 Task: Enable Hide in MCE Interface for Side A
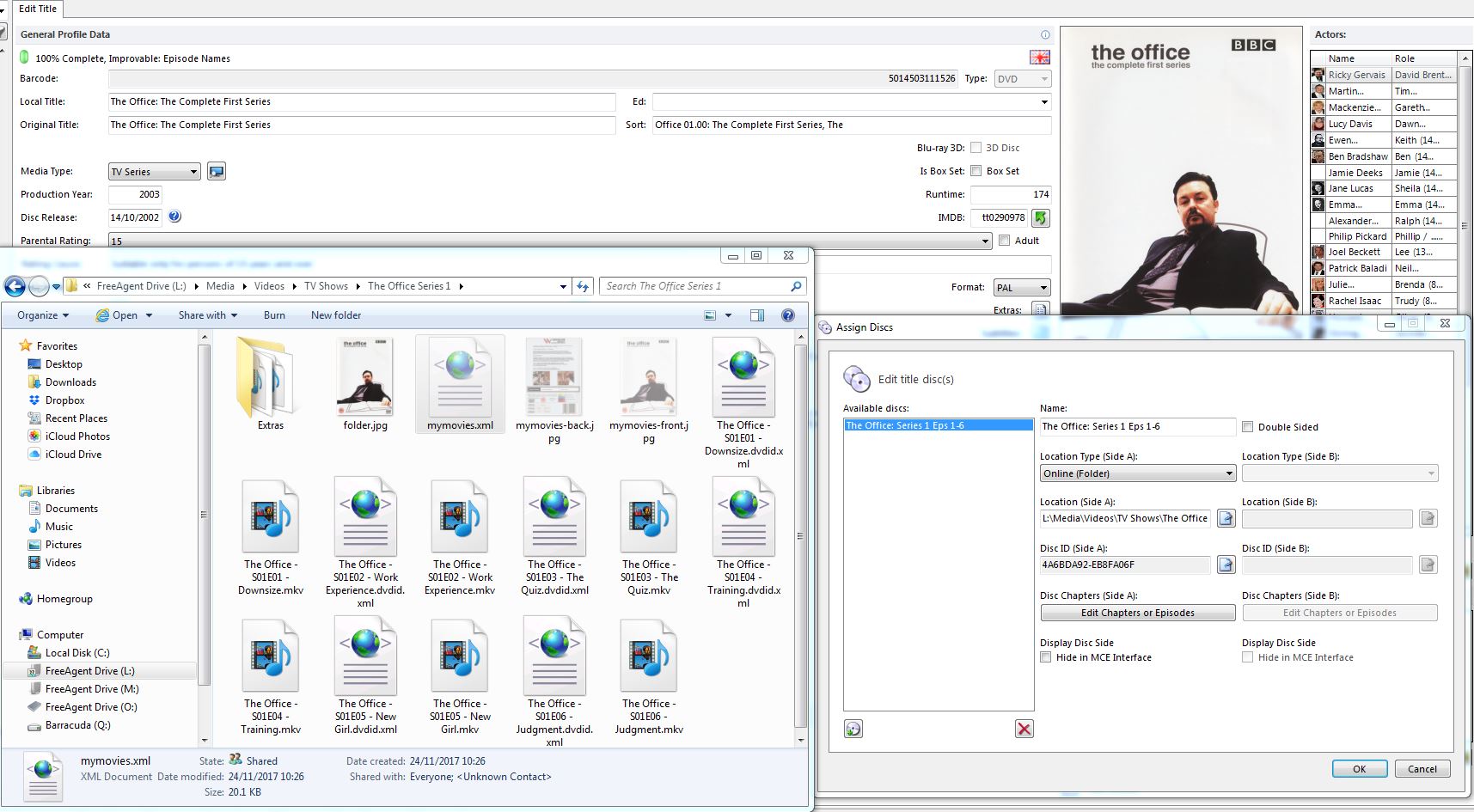[x=1046, y=657]
